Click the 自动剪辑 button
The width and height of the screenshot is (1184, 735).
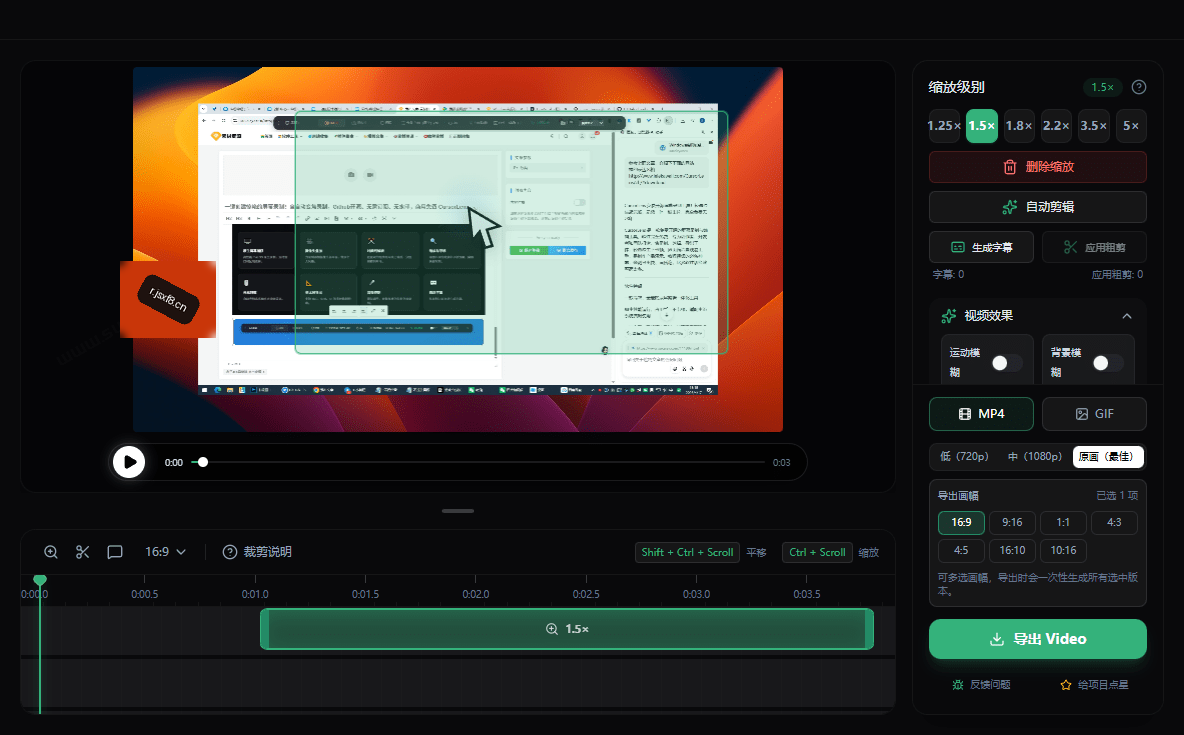1038,207
